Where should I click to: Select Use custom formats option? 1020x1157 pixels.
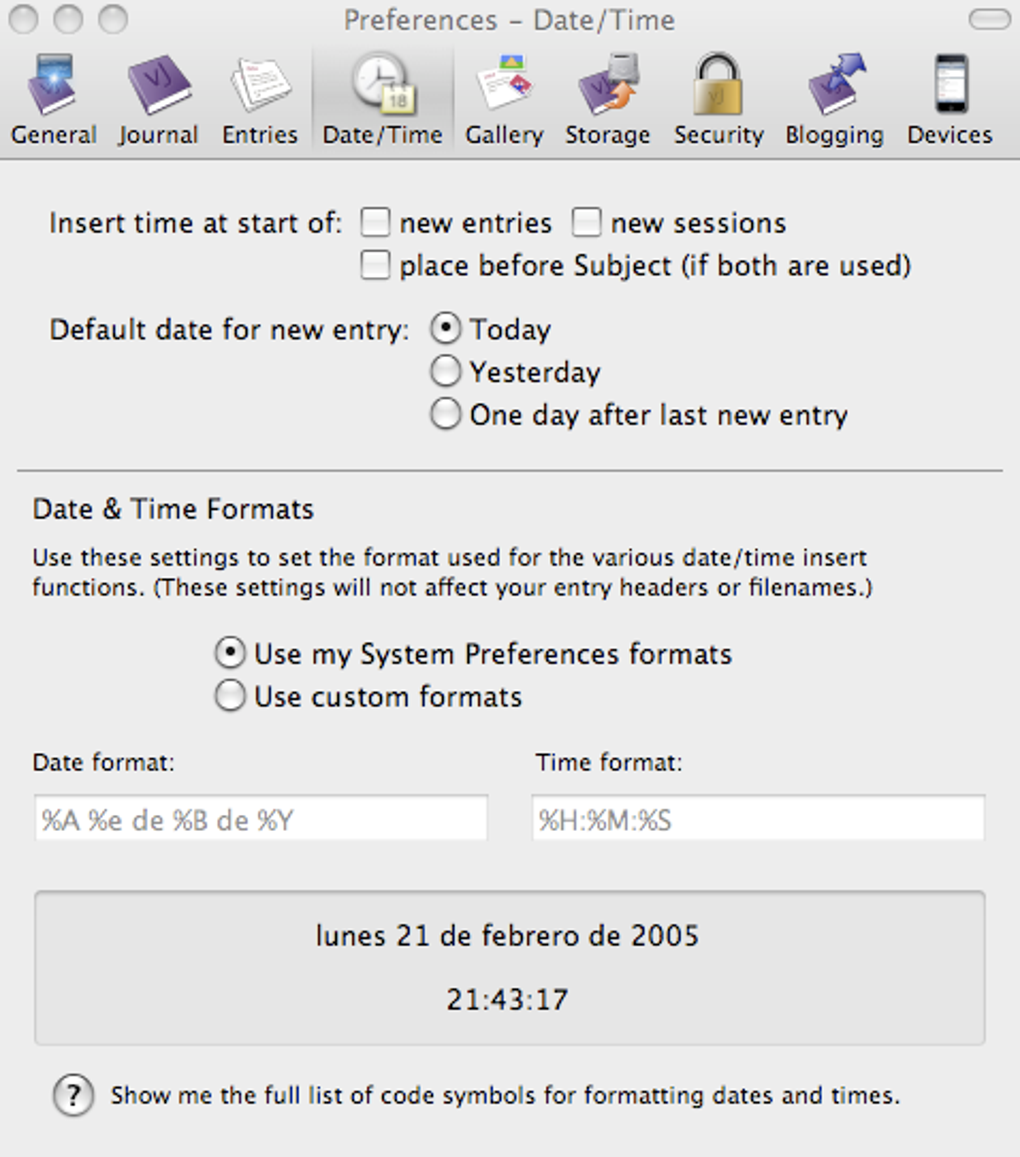pos(231,696)
